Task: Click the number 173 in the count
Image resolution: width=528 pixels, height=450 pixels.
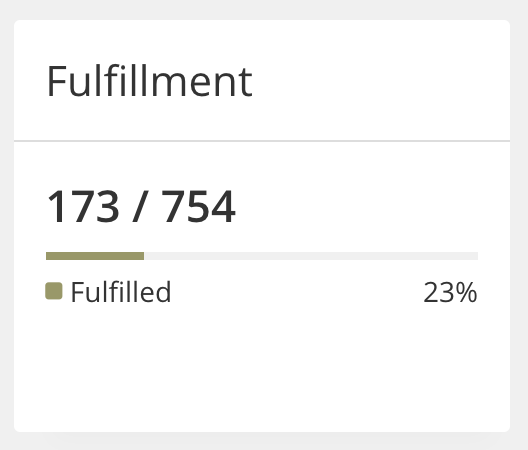Action: [83, 206]
